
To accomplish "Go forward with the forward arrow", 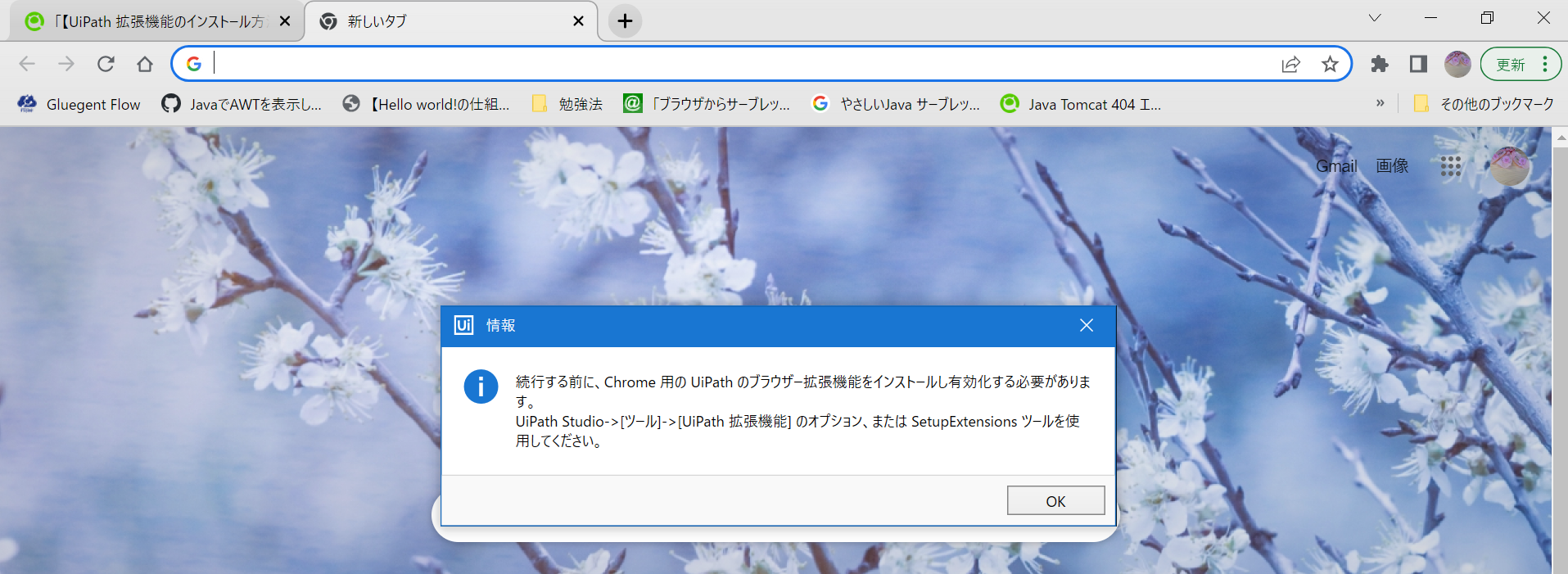I will pos(66,64).
